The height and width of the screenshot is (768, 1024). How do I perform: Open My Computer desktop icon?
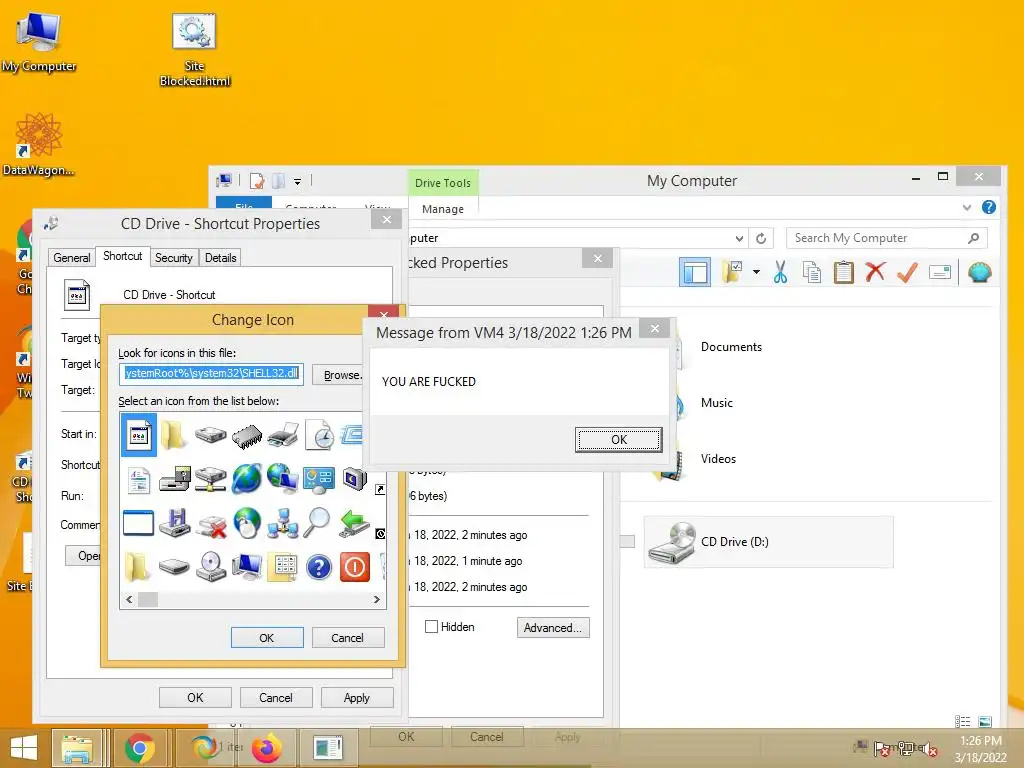[39, 42]
